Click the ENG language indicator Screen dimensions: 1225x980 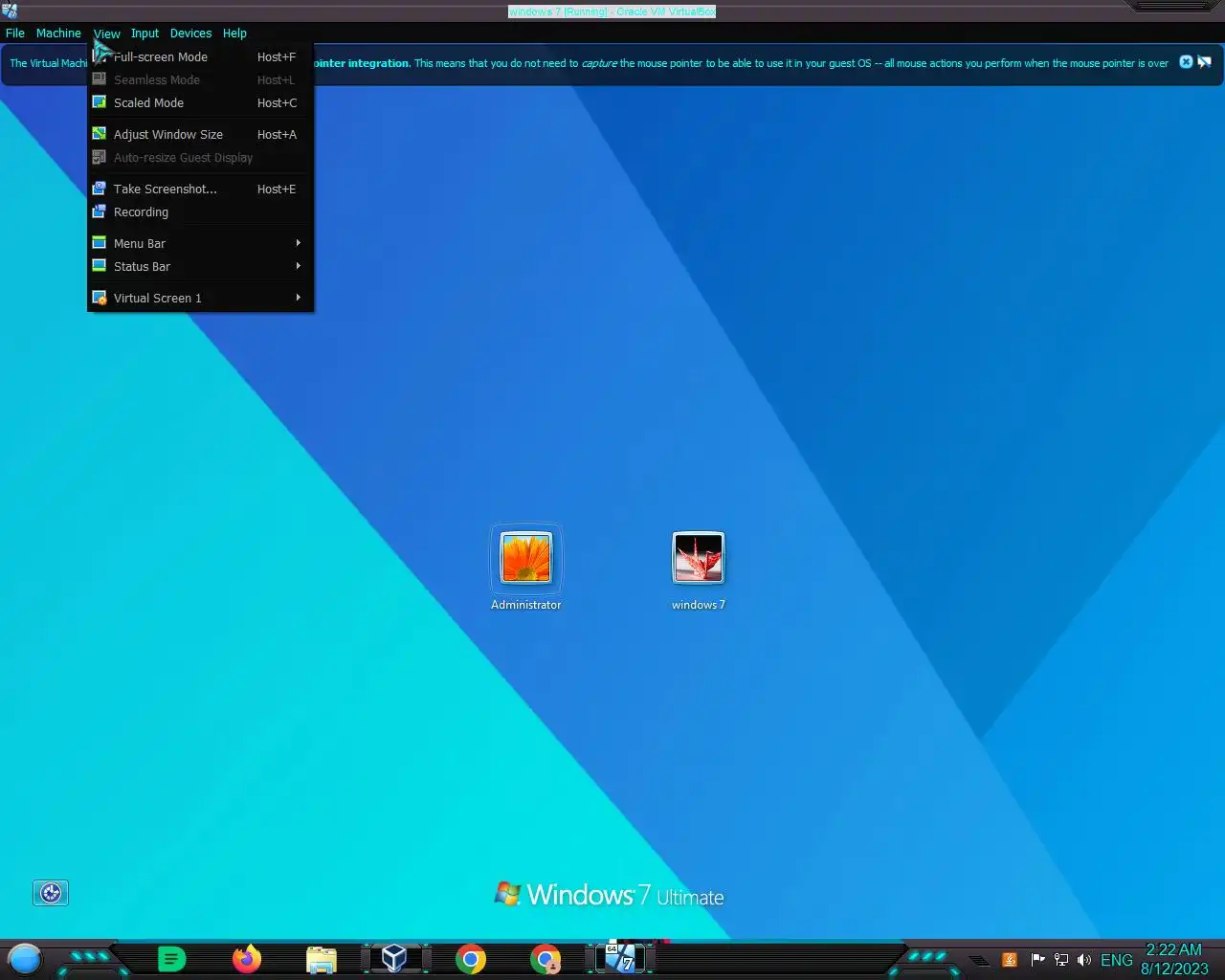1116,960
